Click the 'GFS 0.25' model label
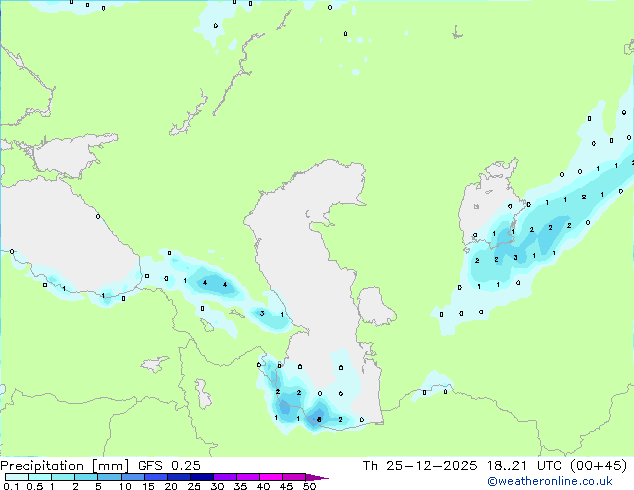The image size is (634, 490). (169, 466)
